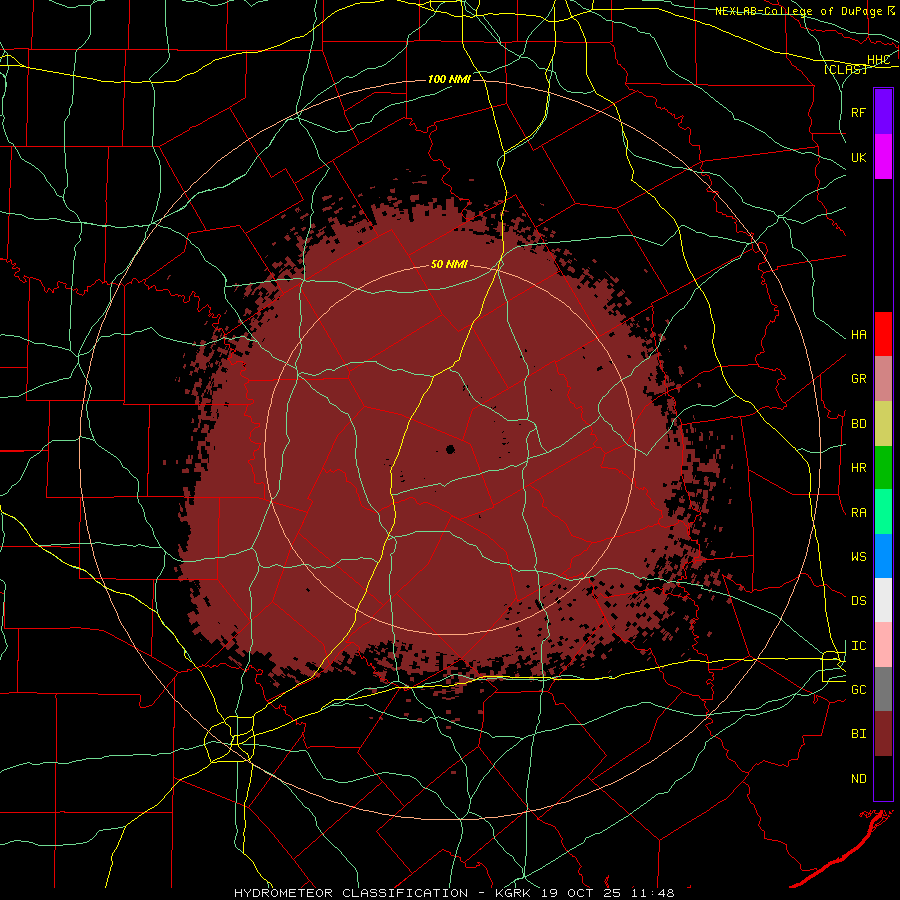Image resolution: width=900 pixels, height=900 pixels.
Task: Click the BD yellow legend swatch
Action: 883,424
